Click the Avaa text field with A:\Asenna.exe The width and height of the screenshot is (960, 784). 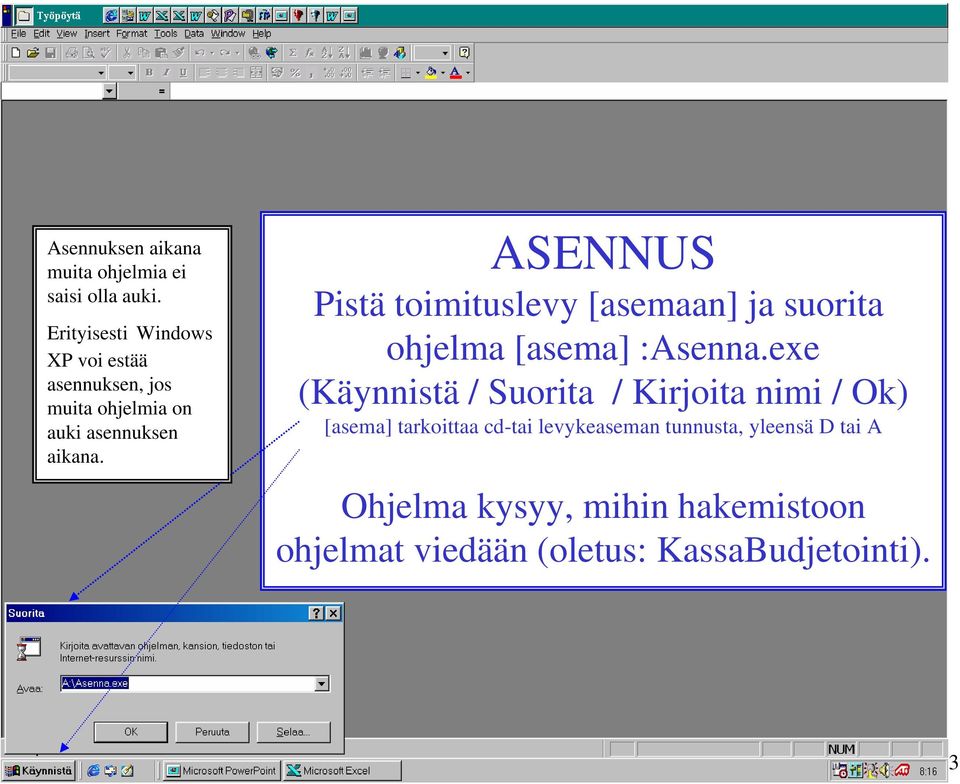pyautogui.click(x=187, y=684)
